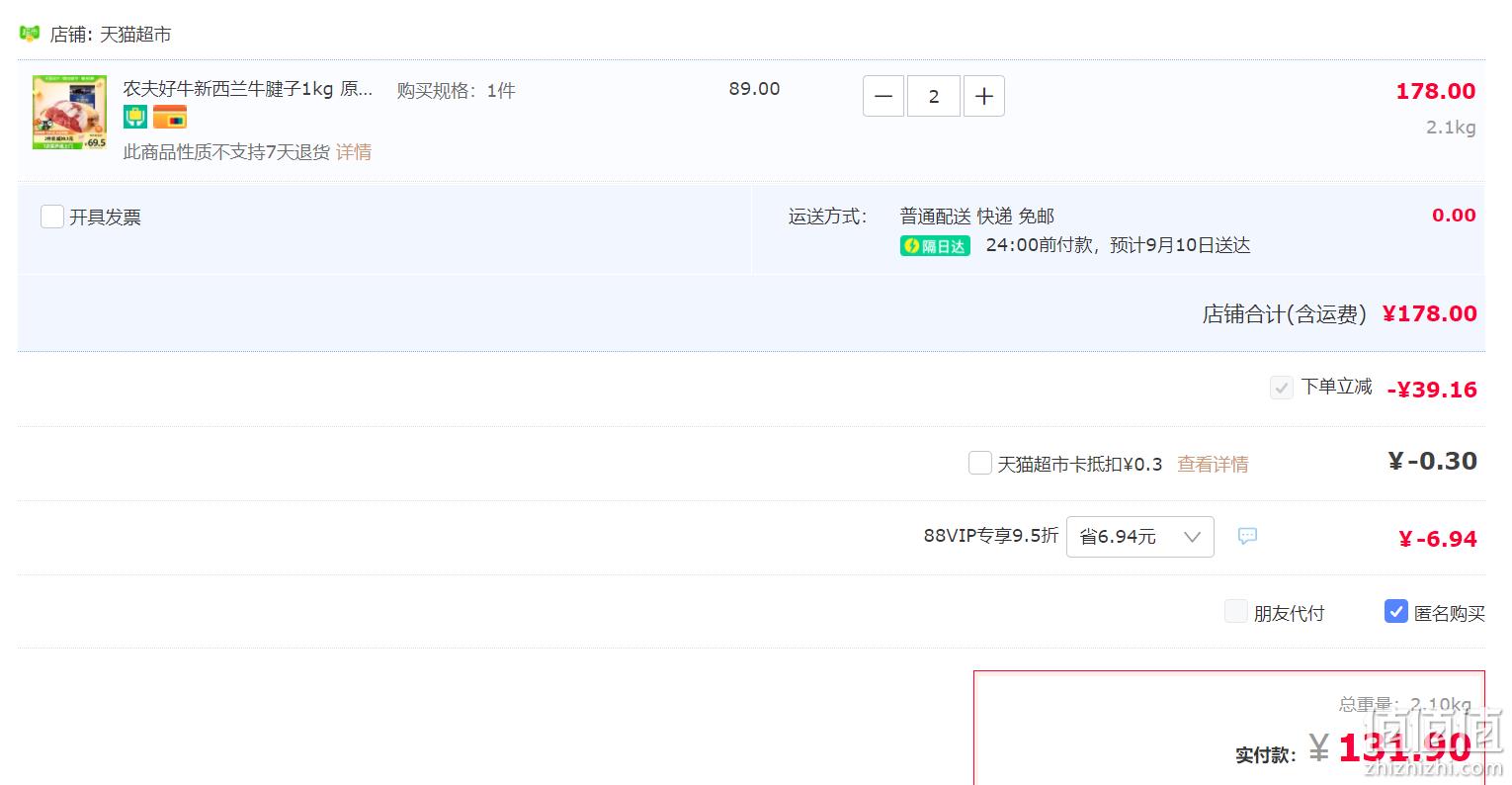This screenshot has height=785, width=1512.
Task: Toggle the 下单立减 checkbox
Action: [1282, 388]
